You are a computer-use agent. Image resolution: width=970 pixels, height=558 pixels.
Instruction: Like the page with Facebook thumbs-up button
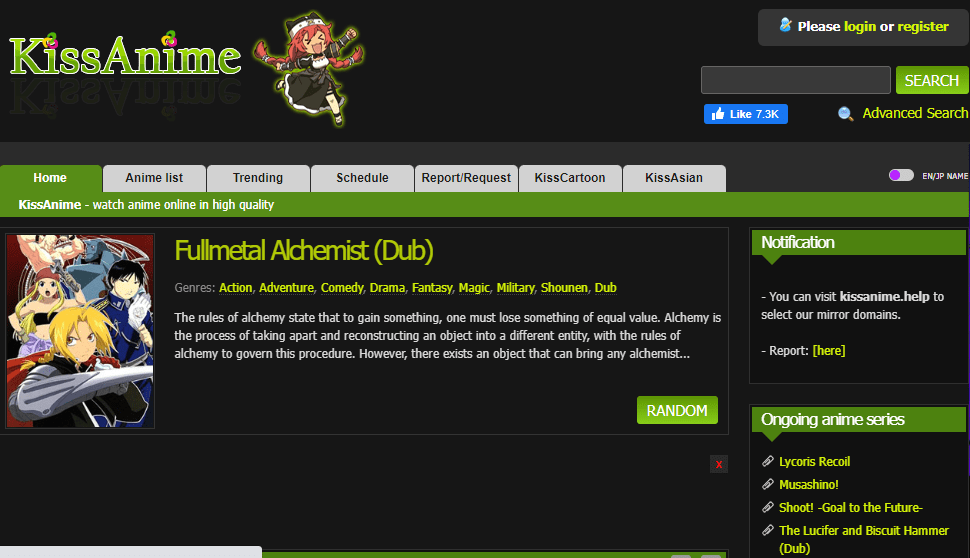745,114
